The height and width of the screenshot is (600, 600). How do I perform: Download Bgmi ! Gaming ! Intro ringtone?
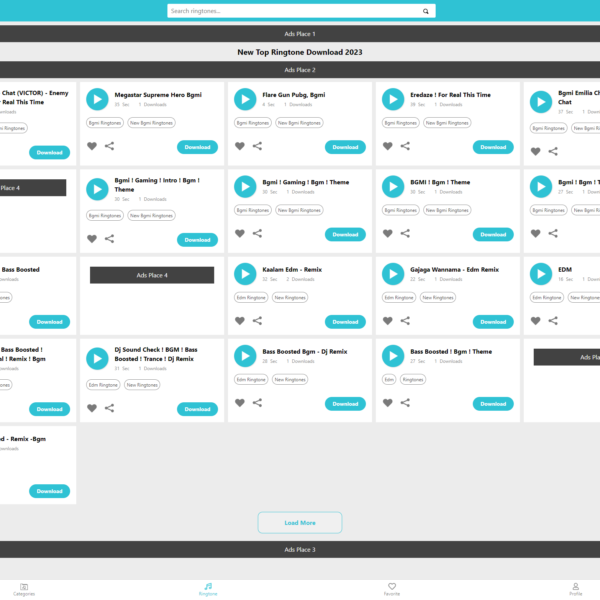pyautogui.click(x=197, y=240)
